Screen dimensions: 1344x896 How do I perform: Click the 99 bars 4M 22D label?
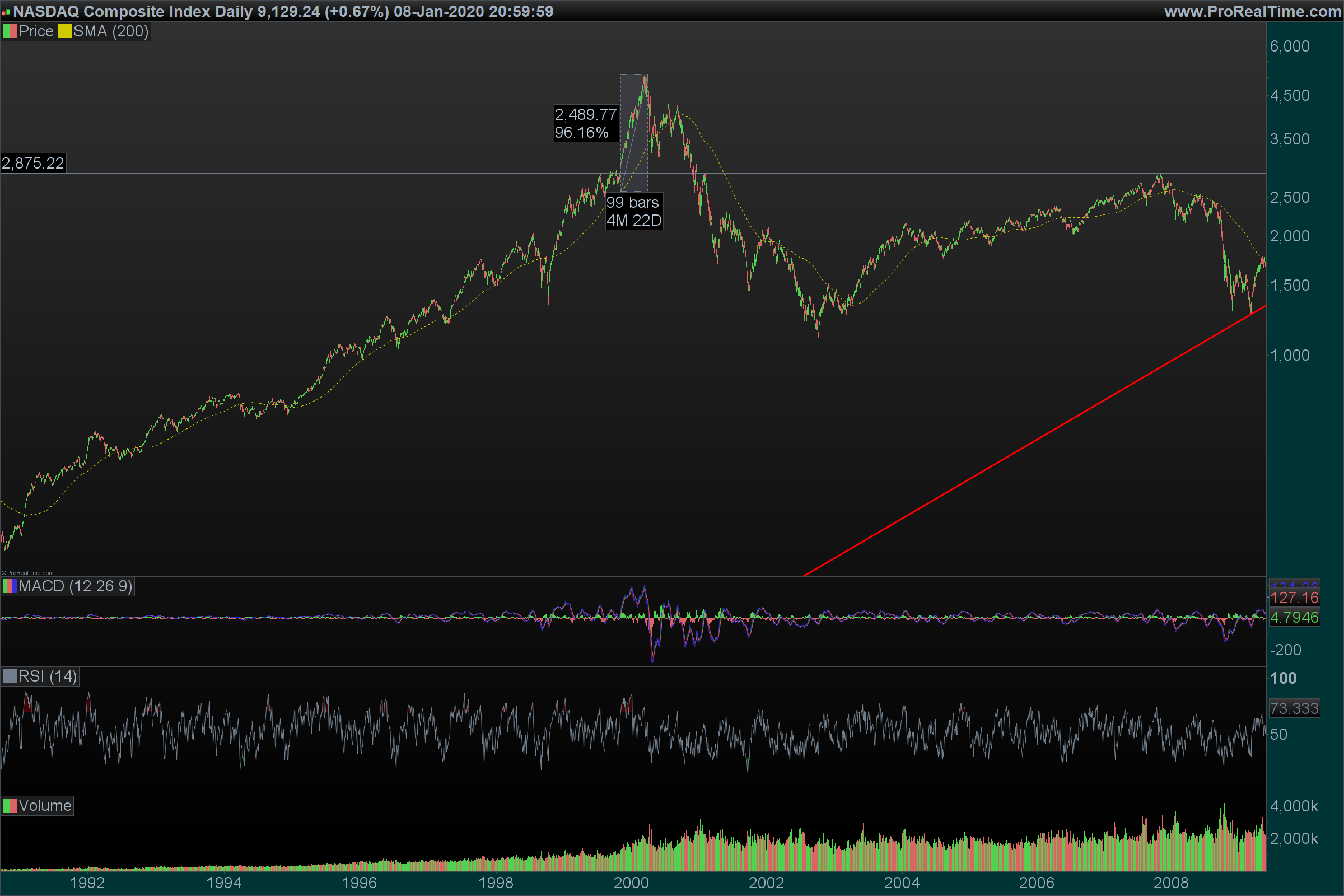pos(634,212)
